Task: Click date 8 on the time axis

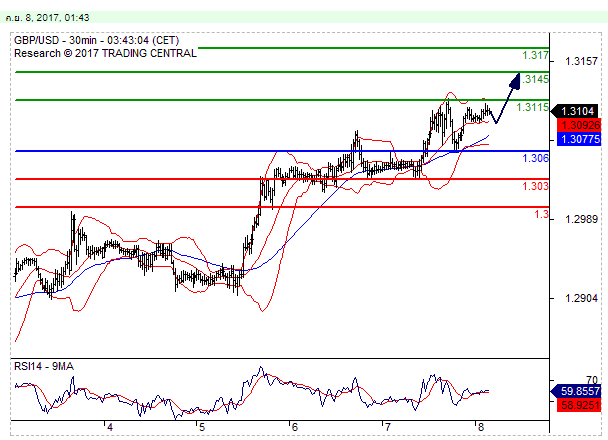Action: point(480,427)
